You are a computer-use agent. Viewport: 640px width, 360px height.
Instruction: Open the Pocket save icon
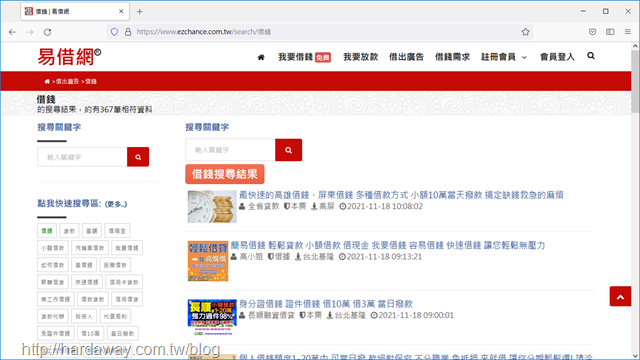pyautogui.click(x=592, y=32)
